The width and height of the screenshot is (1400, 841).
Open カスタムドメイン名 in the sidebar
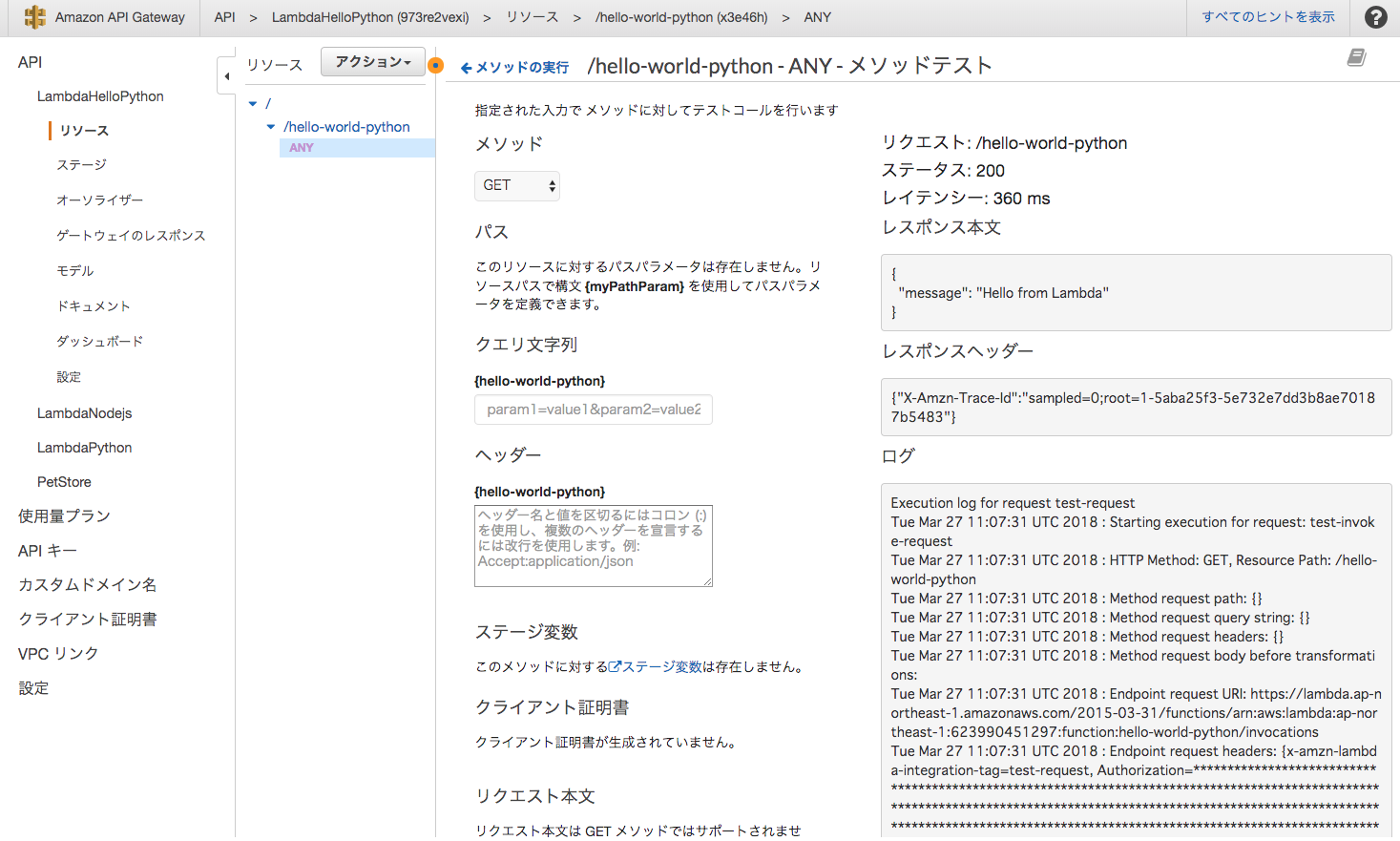click(87, 585)
